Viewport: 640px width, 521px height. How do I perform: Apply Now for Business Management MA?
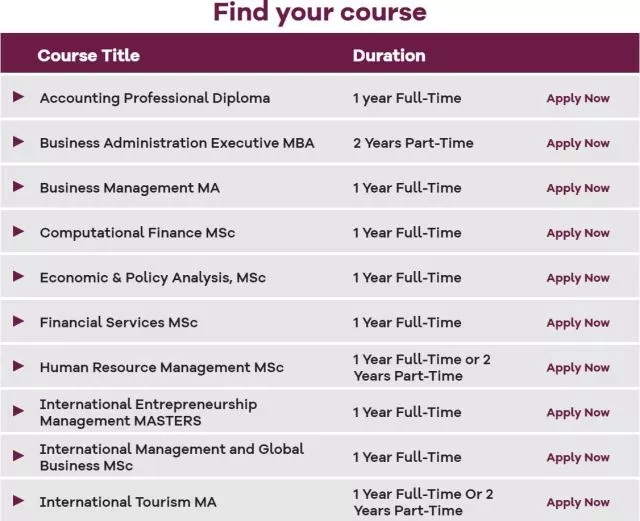point(577,188)
